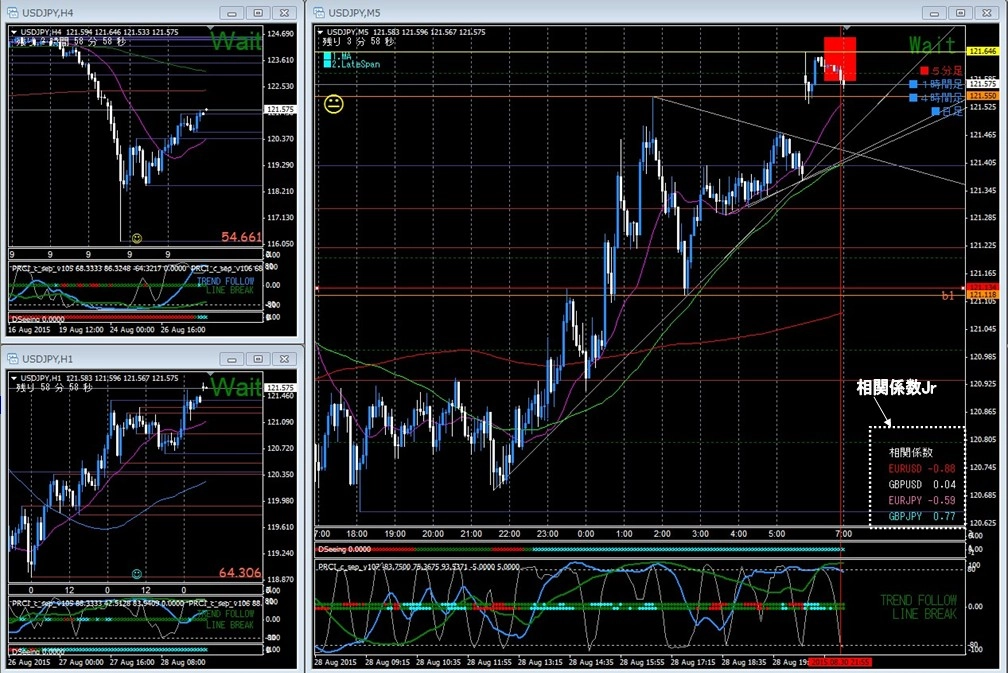Screen dimensions: 1008x673
Task: Click the TREND FOLLOW text on M5 indicator
Action: (x=918, y=600)
